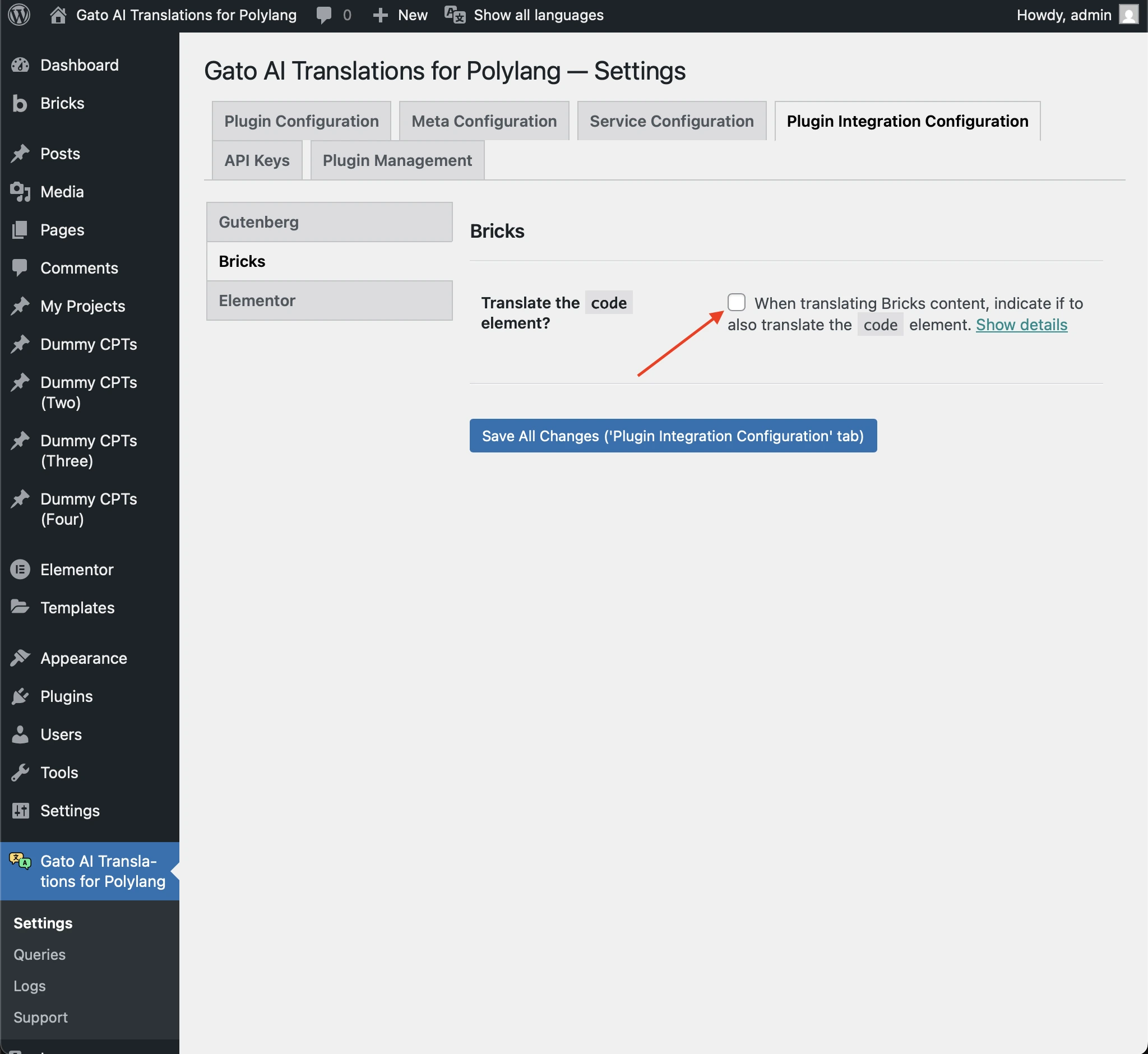Switch to the Elementor integration tab
Screen dimensions: 1148x1054
[329, 300]
